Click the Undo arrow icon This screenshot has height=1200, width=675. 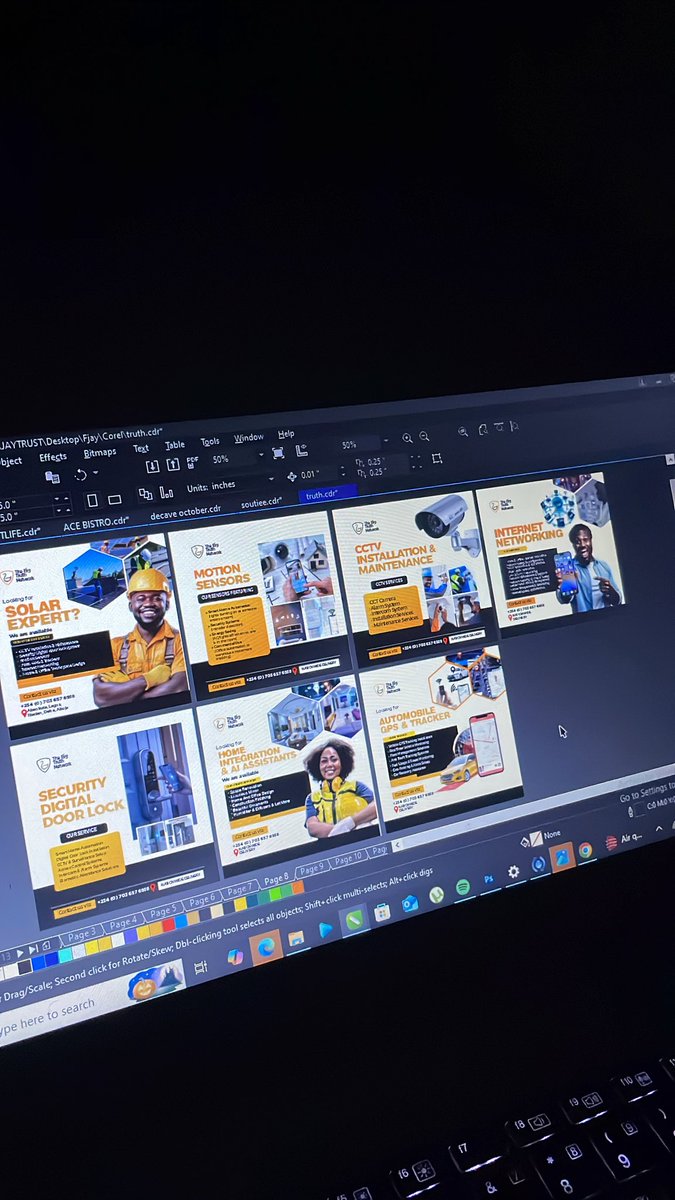(81, 475)
